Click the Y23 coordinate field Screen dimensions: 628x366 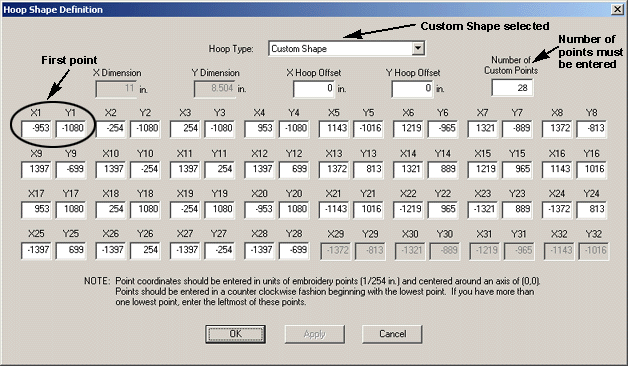coord(518,210)
